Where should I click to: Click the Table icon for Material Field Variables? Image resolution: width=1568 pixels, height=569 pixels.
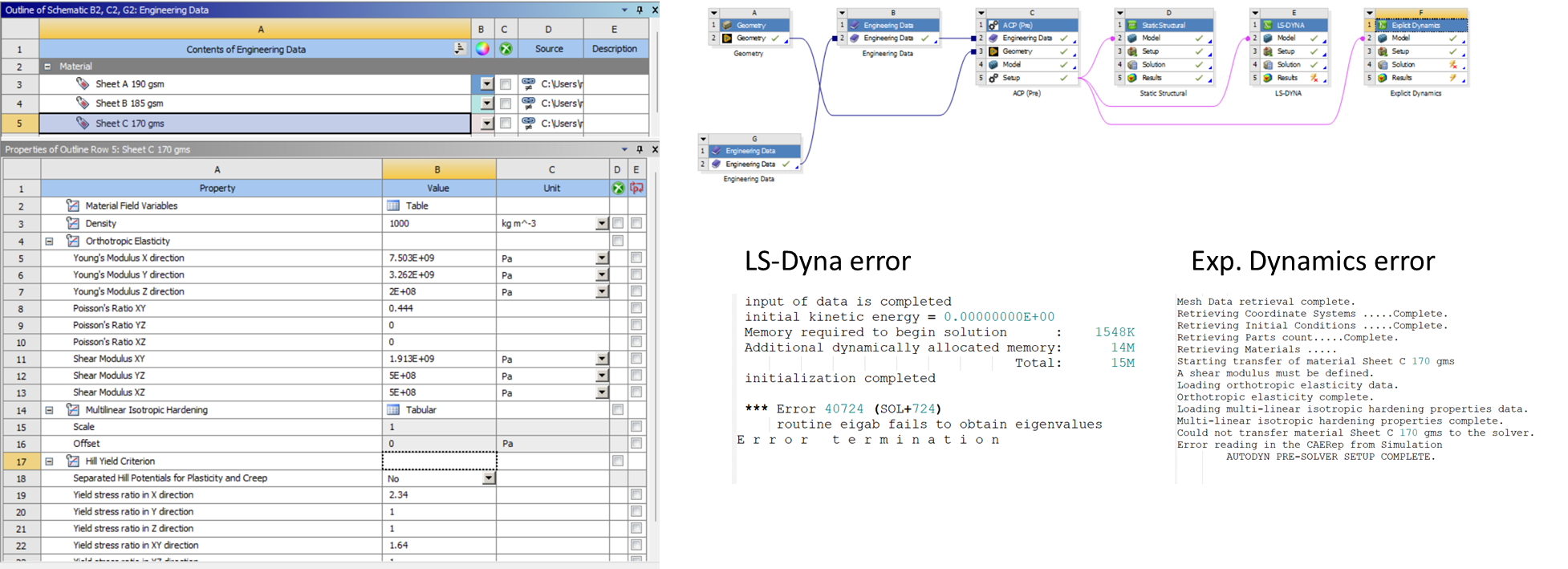click(x=393, y=205)
